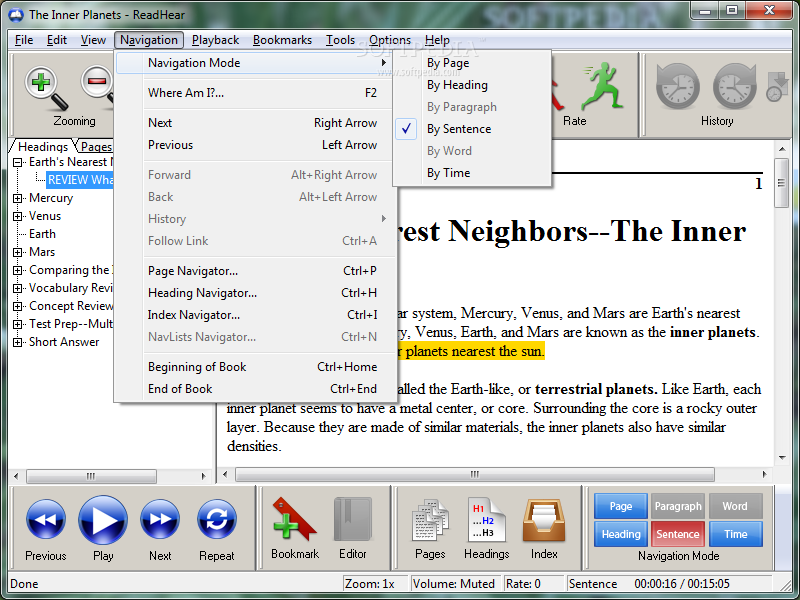Viewport: 800px width, 600px height.
Task: Click the small history list icon at the toolbar edge
Action: [777, 87]
